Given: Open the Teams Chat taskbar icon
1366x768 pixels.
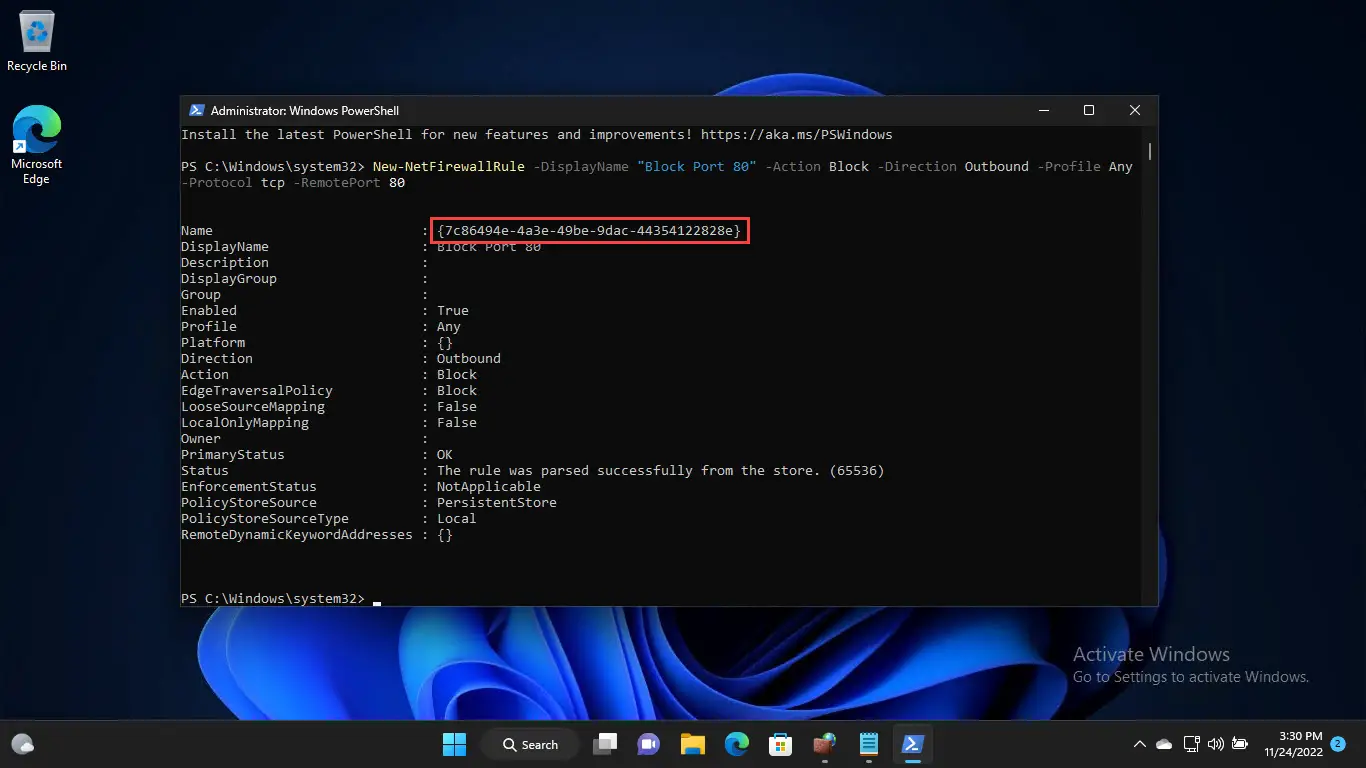Looking at the screenshot, I should pyautogui.click(x=648, y=744).
